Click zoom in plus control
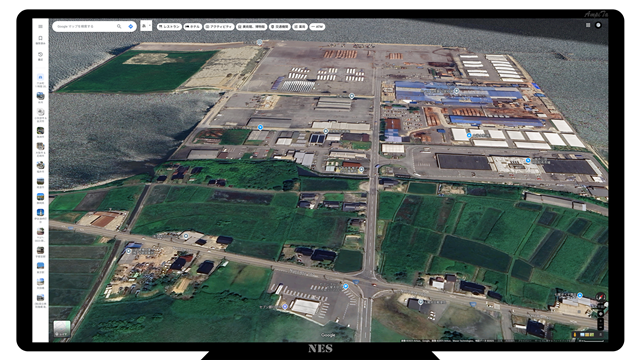 [601, 321]
